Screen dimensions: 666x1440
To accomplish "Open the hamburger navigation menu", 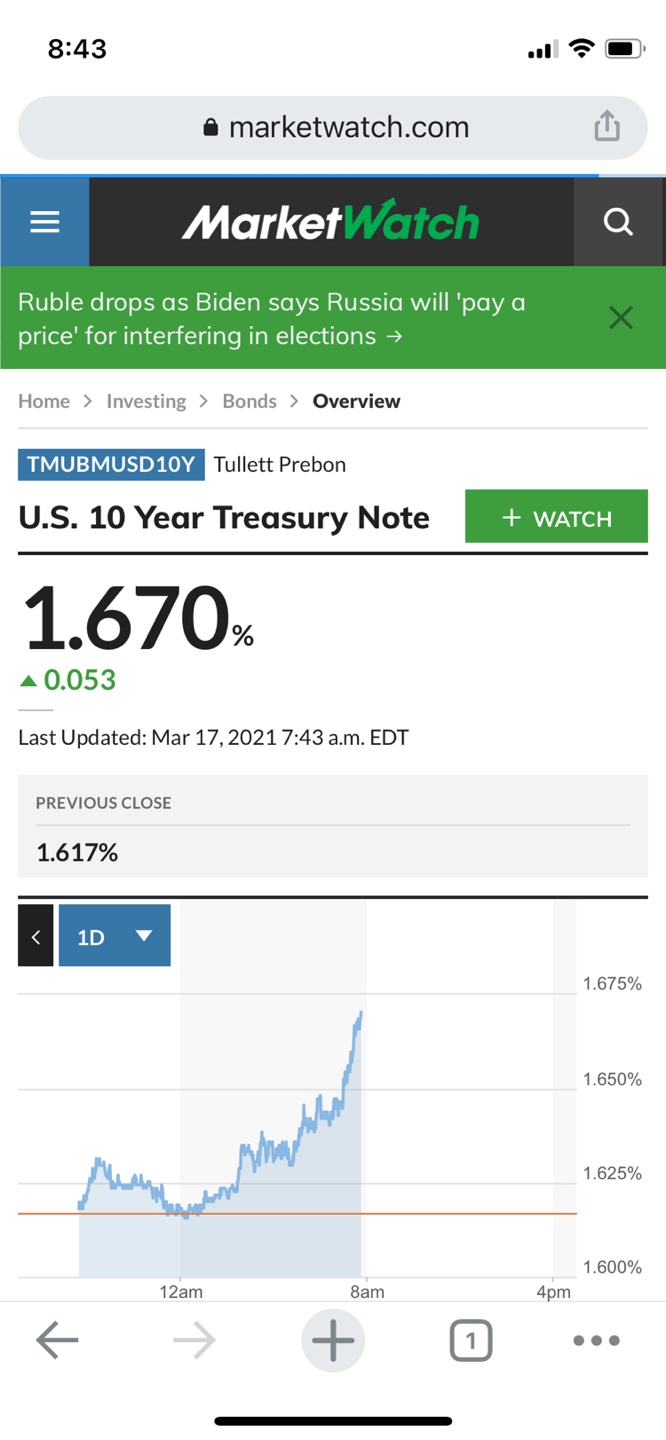I will [x=45, y=222].
